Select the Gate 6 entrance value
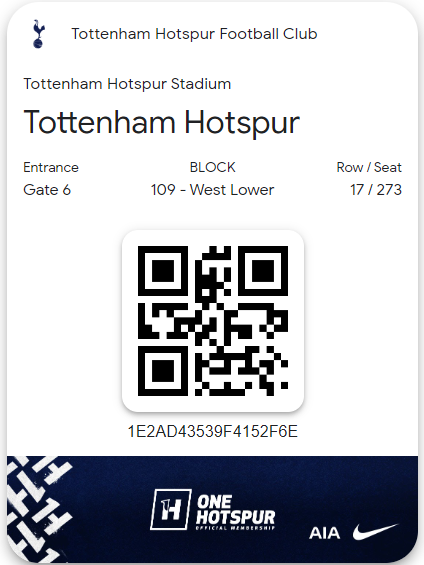This screenshot has height=565, width=424. coord(47,190)
